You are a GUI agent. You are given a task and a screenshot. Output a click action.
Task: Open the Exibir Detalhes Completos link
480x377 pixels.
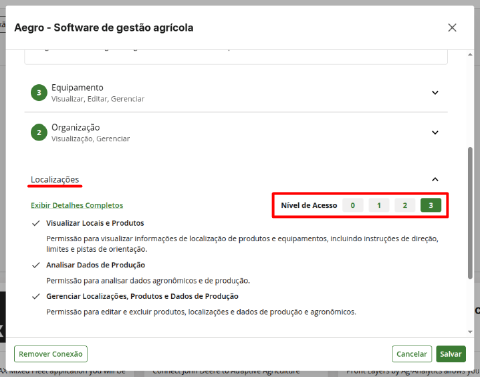pyautogui.click(x=77, y=205)
